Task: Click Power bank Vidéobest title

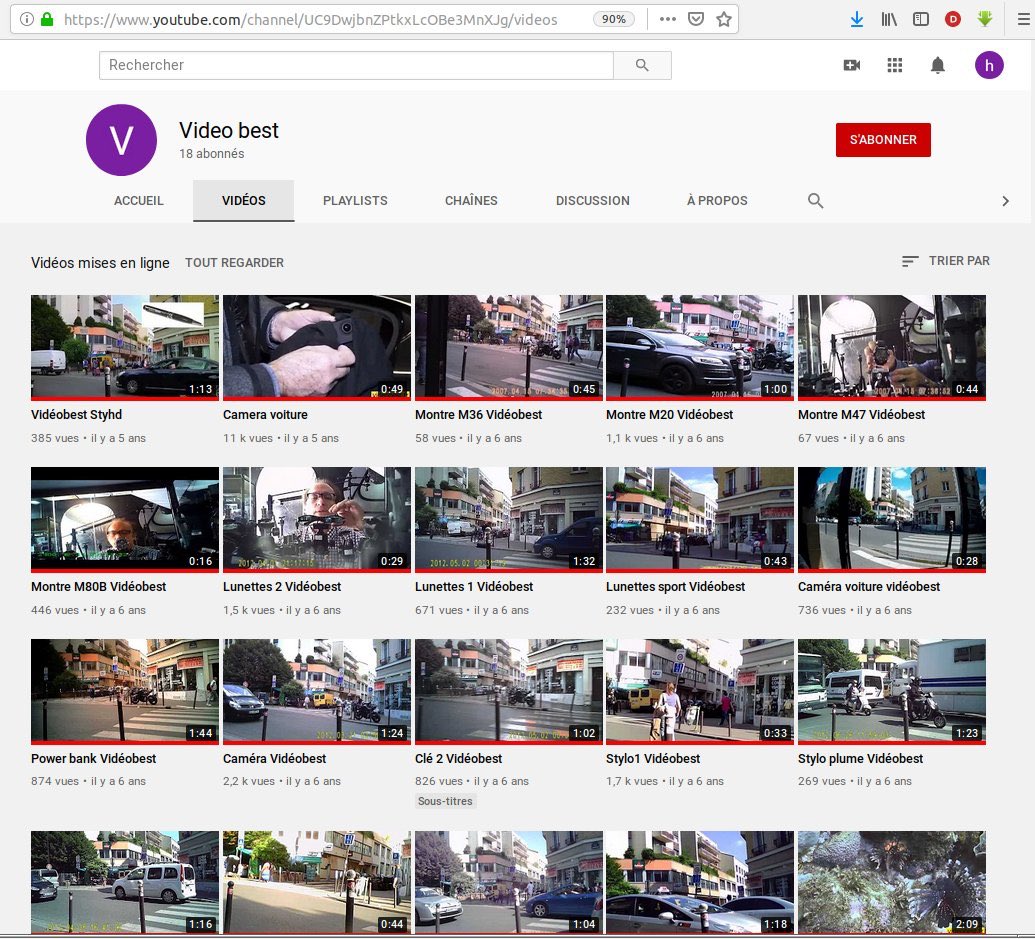Action: [x=94, y=759]
